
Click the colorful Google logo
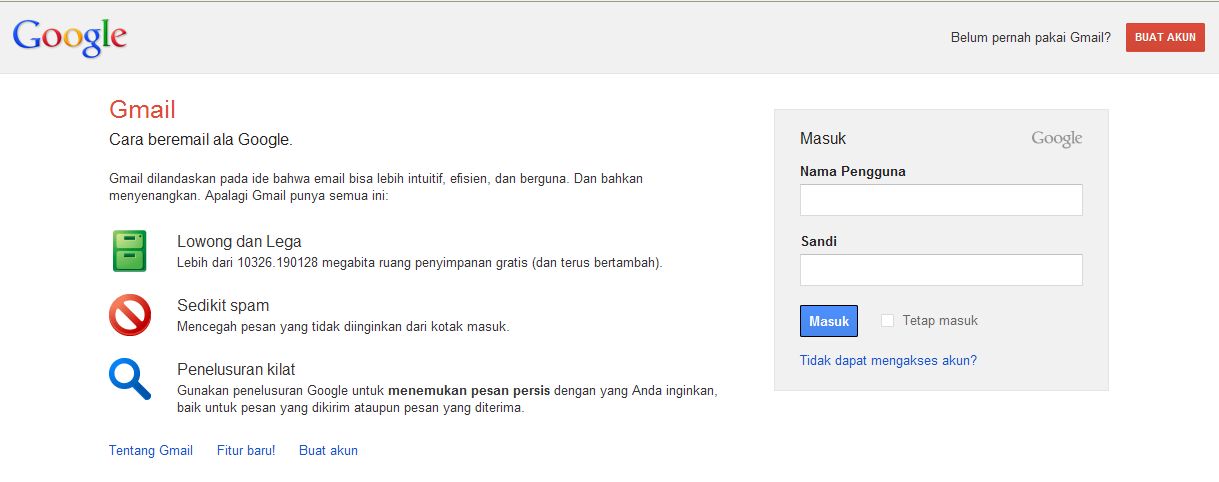tap(69, 38)
